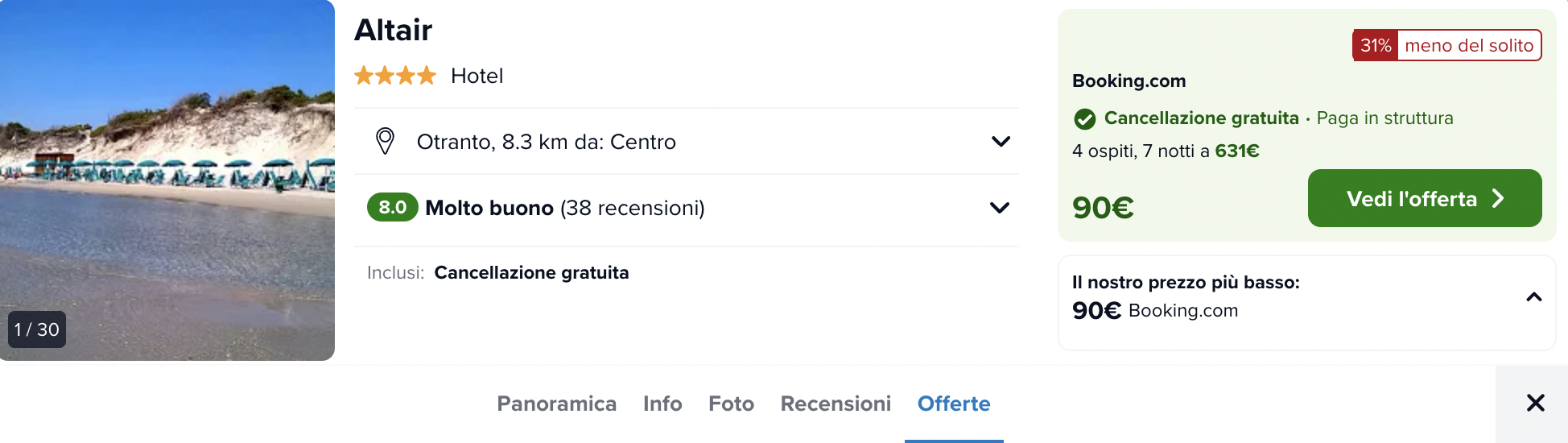
Task: Collapse the lowest price section chevron
Action: (1534, 297)
